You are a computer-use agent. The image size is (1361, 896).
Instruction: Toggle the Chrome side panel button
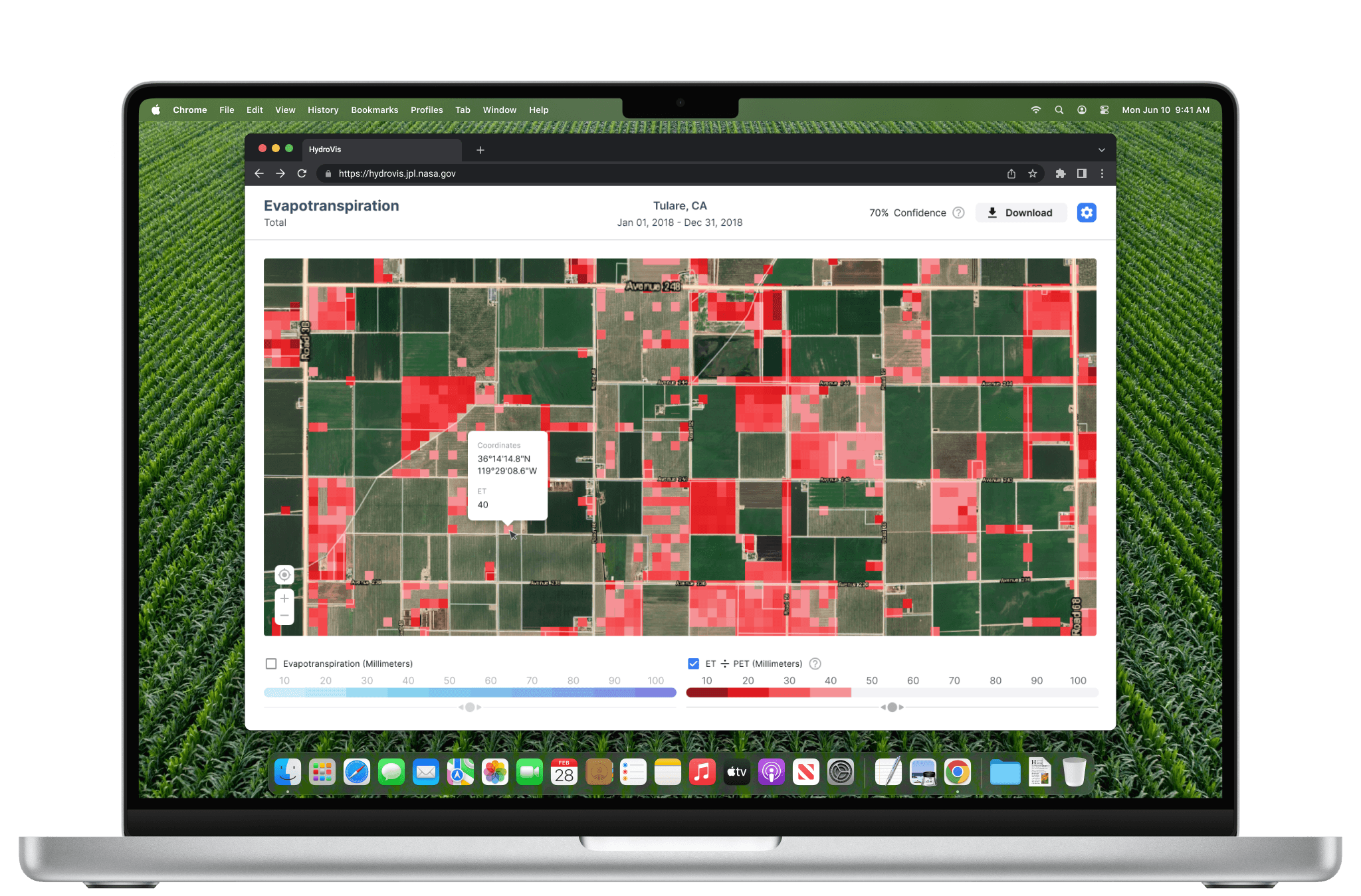click(x=1082, y=173)
